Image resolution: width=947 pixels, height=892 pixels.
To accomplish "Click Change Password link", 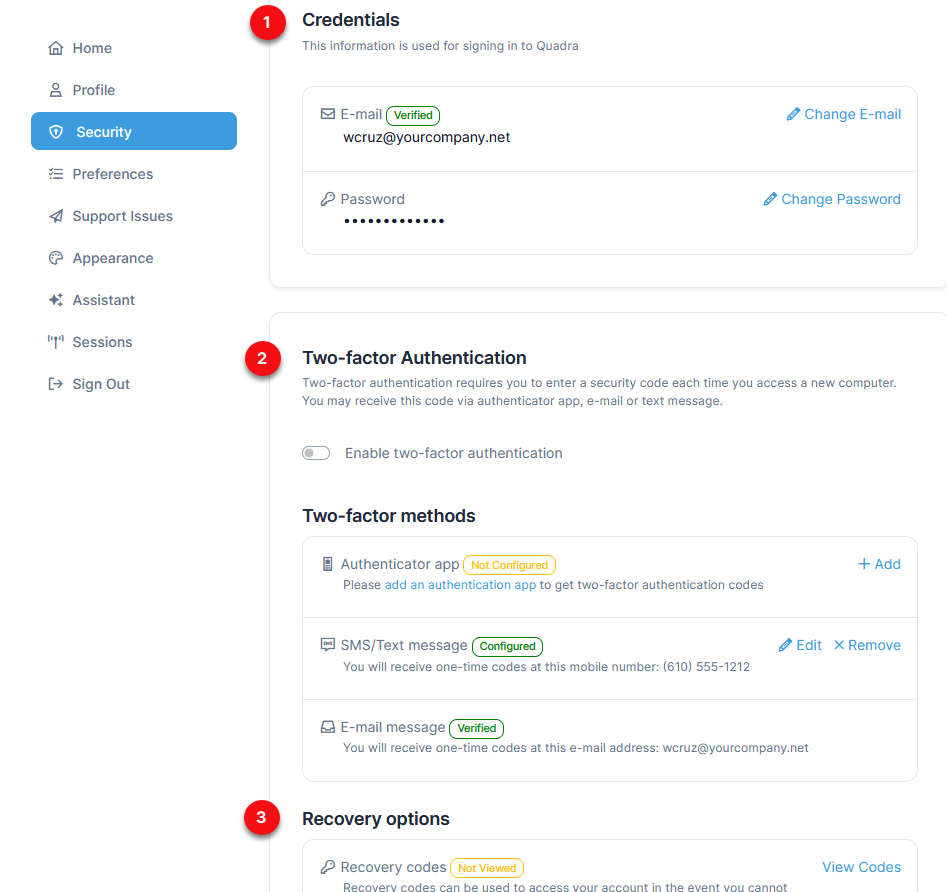I will coord(832,199).
